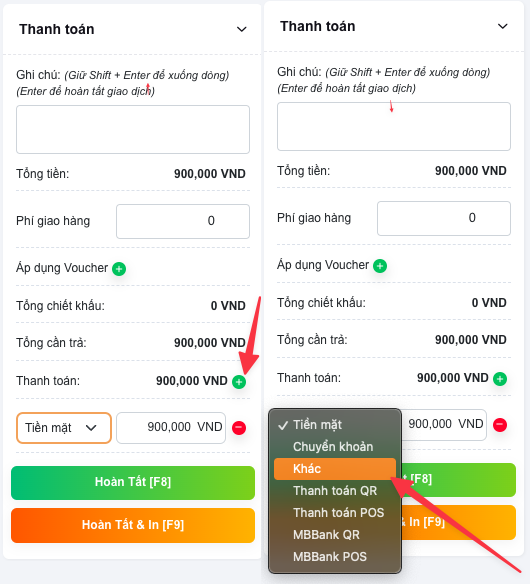This screenshot has height=584, width=530.
Task: Pick Thanh toán QR option
Action: 335,491
